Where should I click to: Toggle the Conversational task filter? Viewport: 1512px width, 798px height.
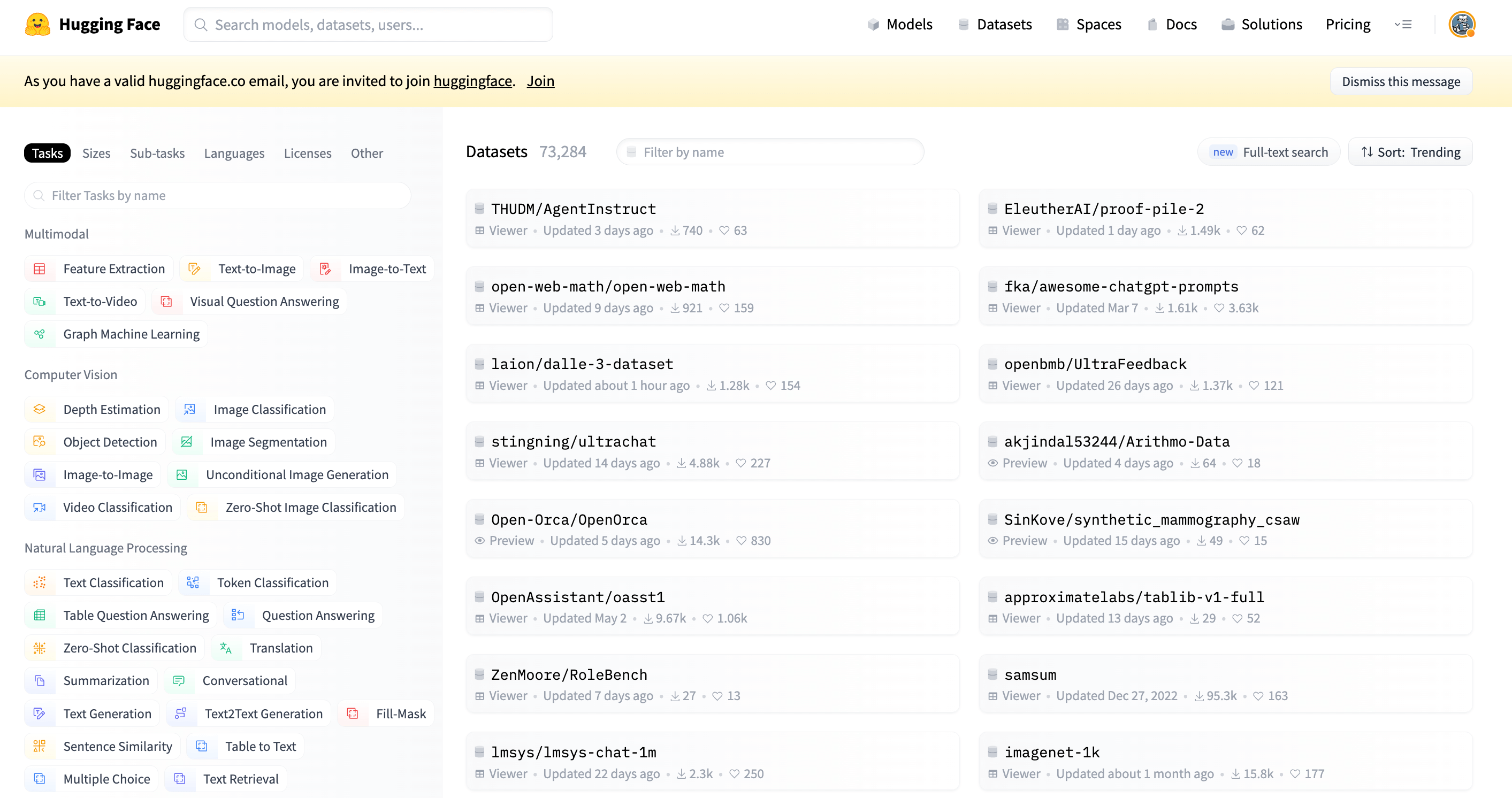tap(244, 681)
